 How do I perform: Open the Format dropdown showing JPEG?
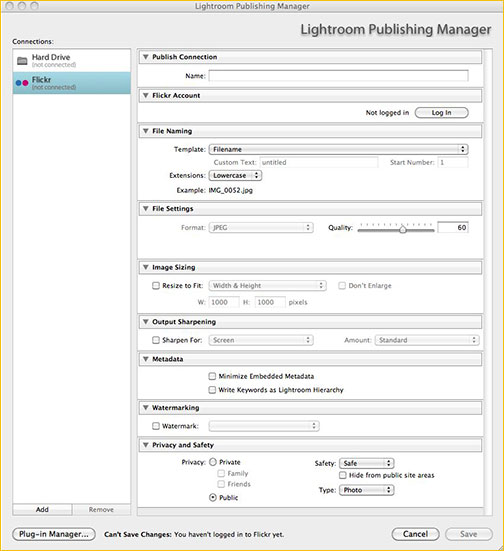coord(261,228)
